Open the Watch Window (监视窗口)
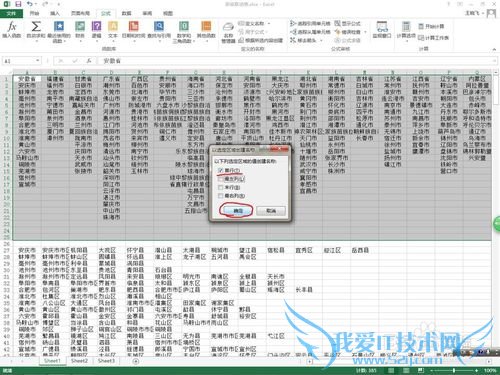 pos(382,29)
